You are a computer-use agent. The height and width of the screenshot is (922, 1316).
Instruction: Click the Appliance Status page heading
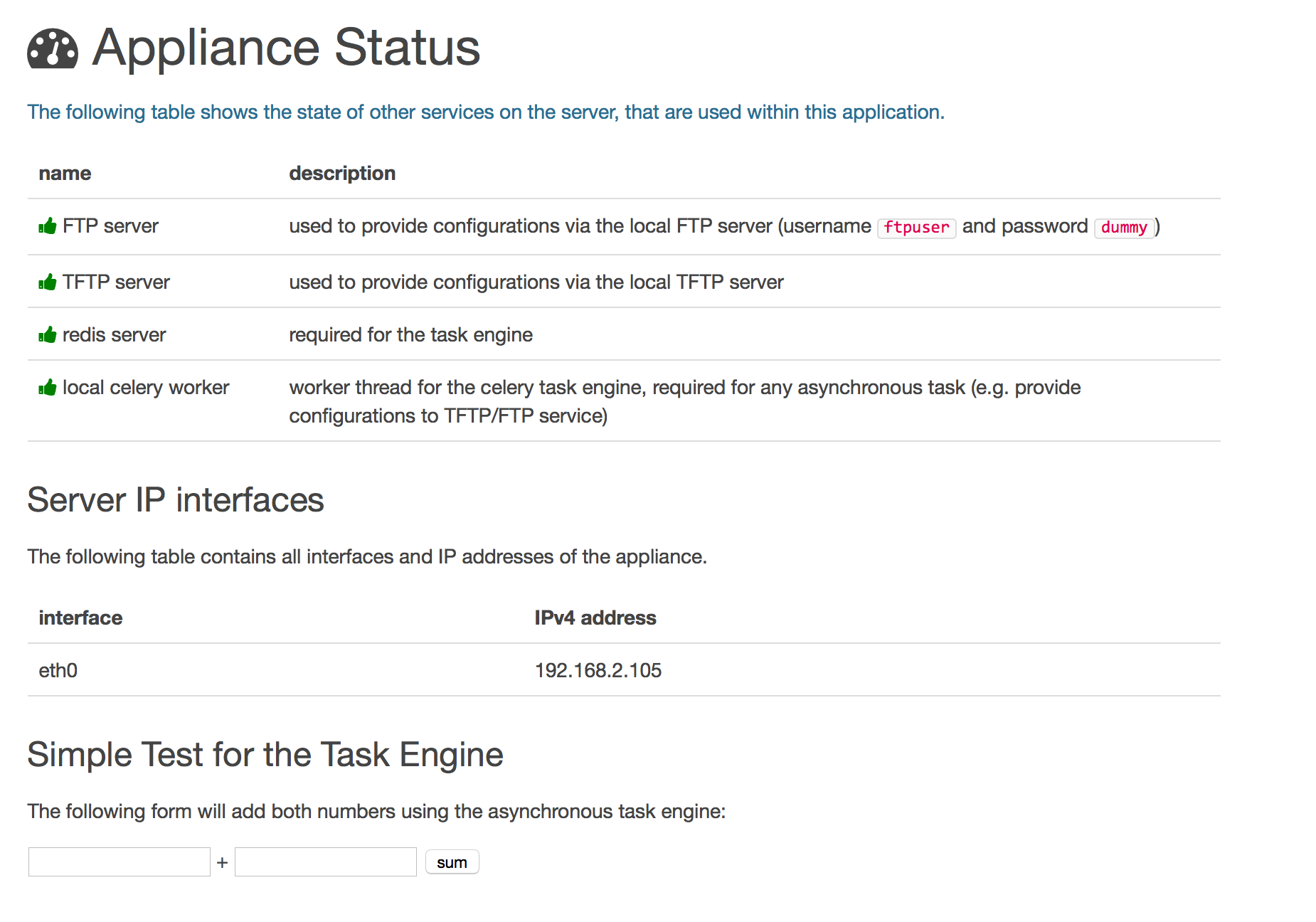point(286,48)
